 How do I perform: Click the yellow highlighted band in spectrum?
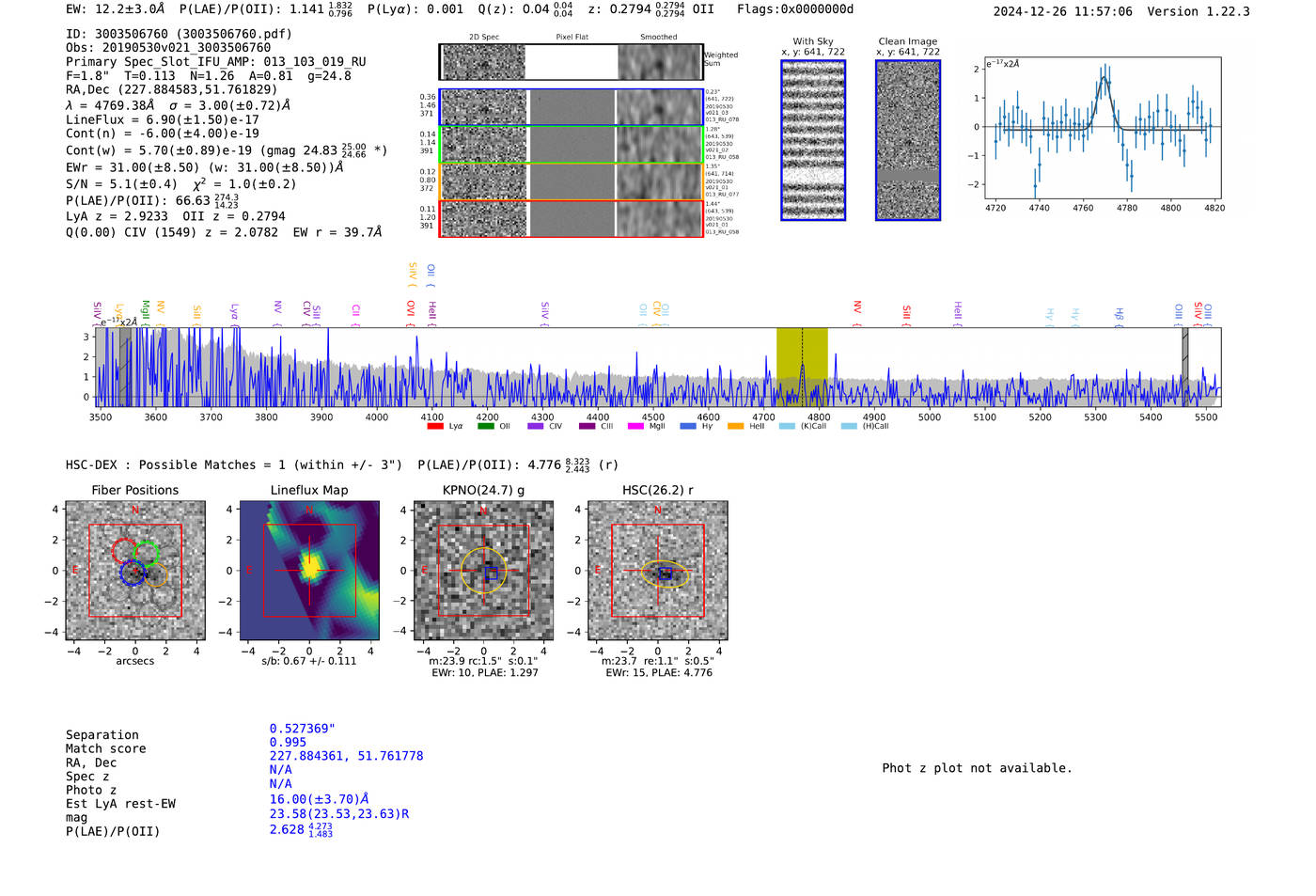802,367
